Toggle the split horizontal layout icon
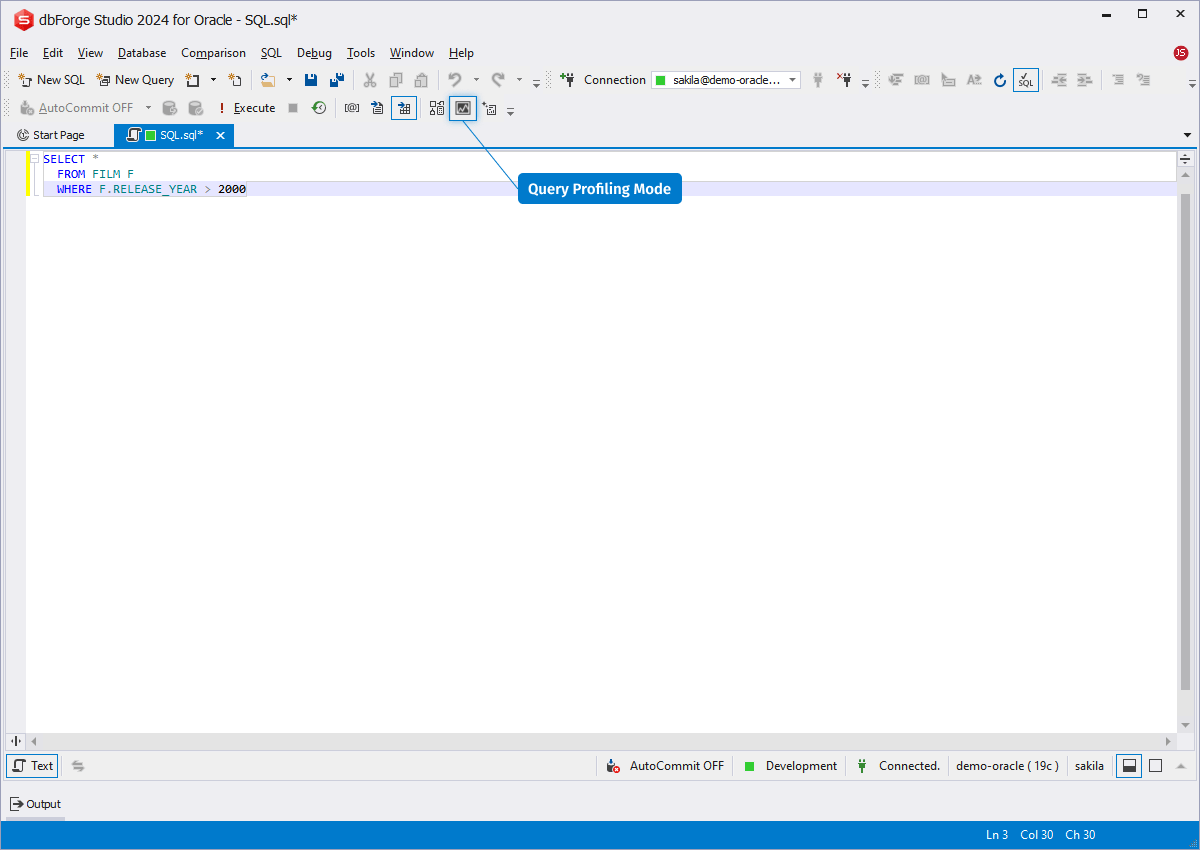The image size is (1200, 850). 1129,766
